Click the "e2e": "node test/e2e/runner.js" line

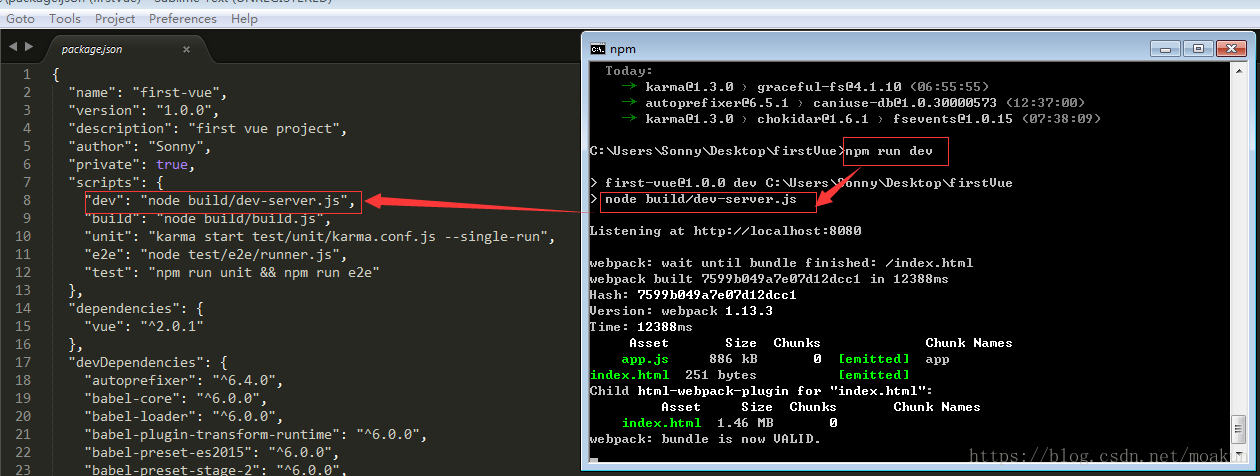coord(216,254)
